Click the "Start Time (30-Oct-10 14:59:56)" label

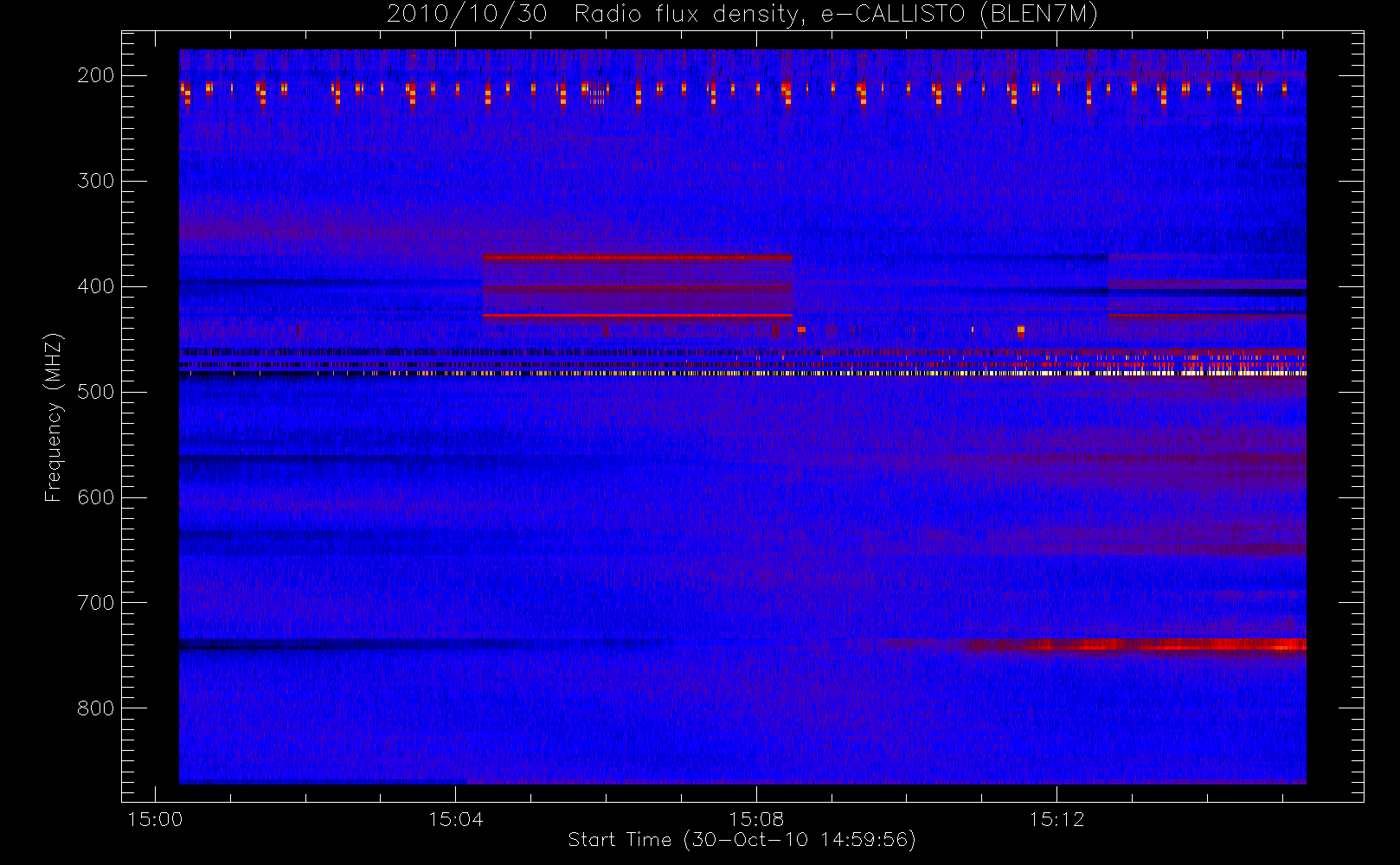742,840
